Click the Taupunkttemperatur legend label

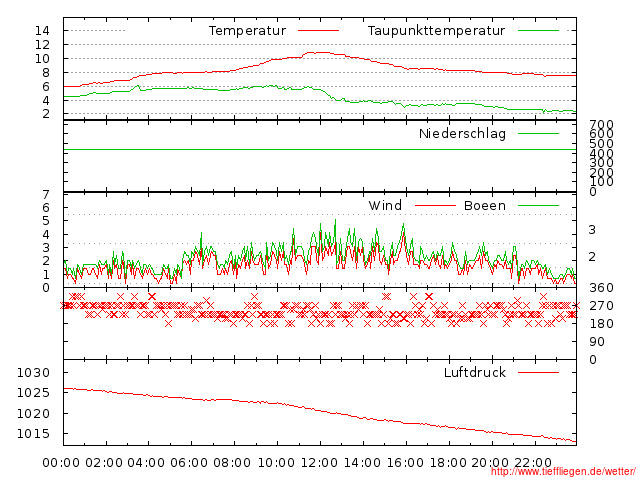click(x=436, y=31)
